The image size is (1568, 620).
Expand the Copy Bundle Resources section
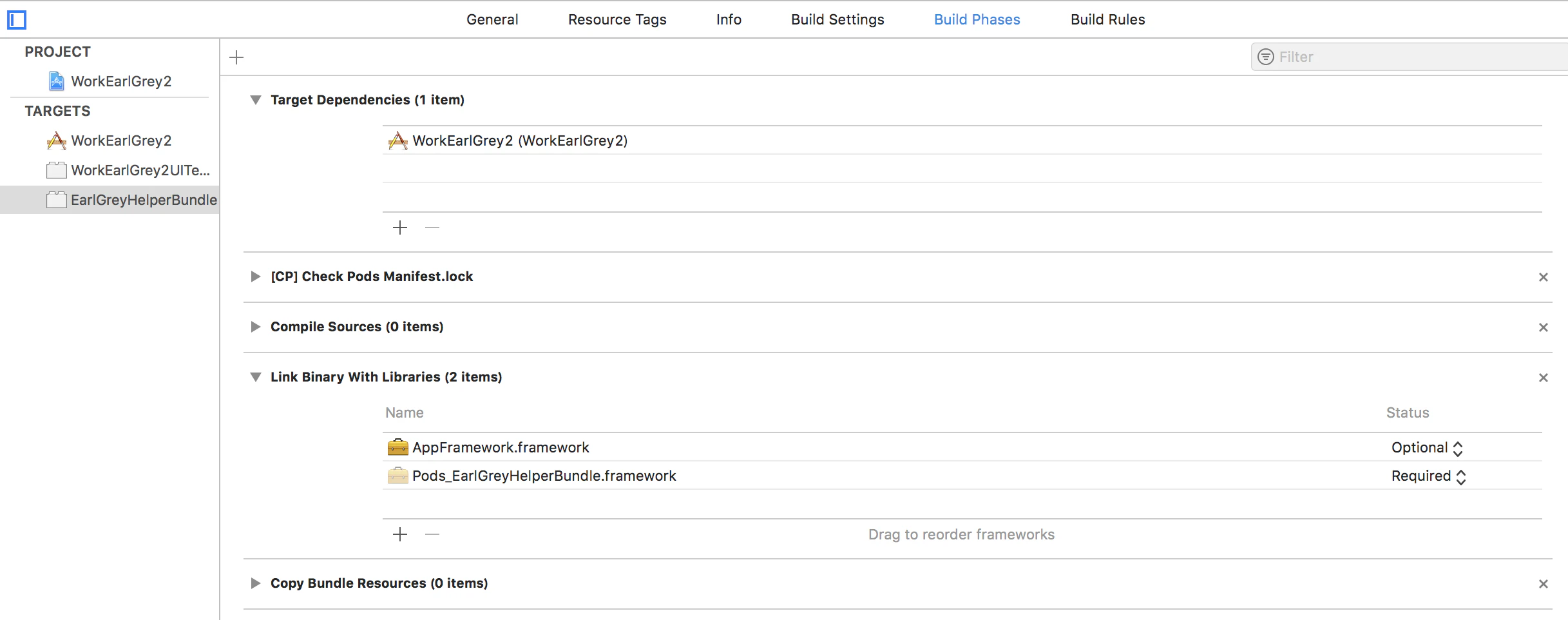click(256, 583)
